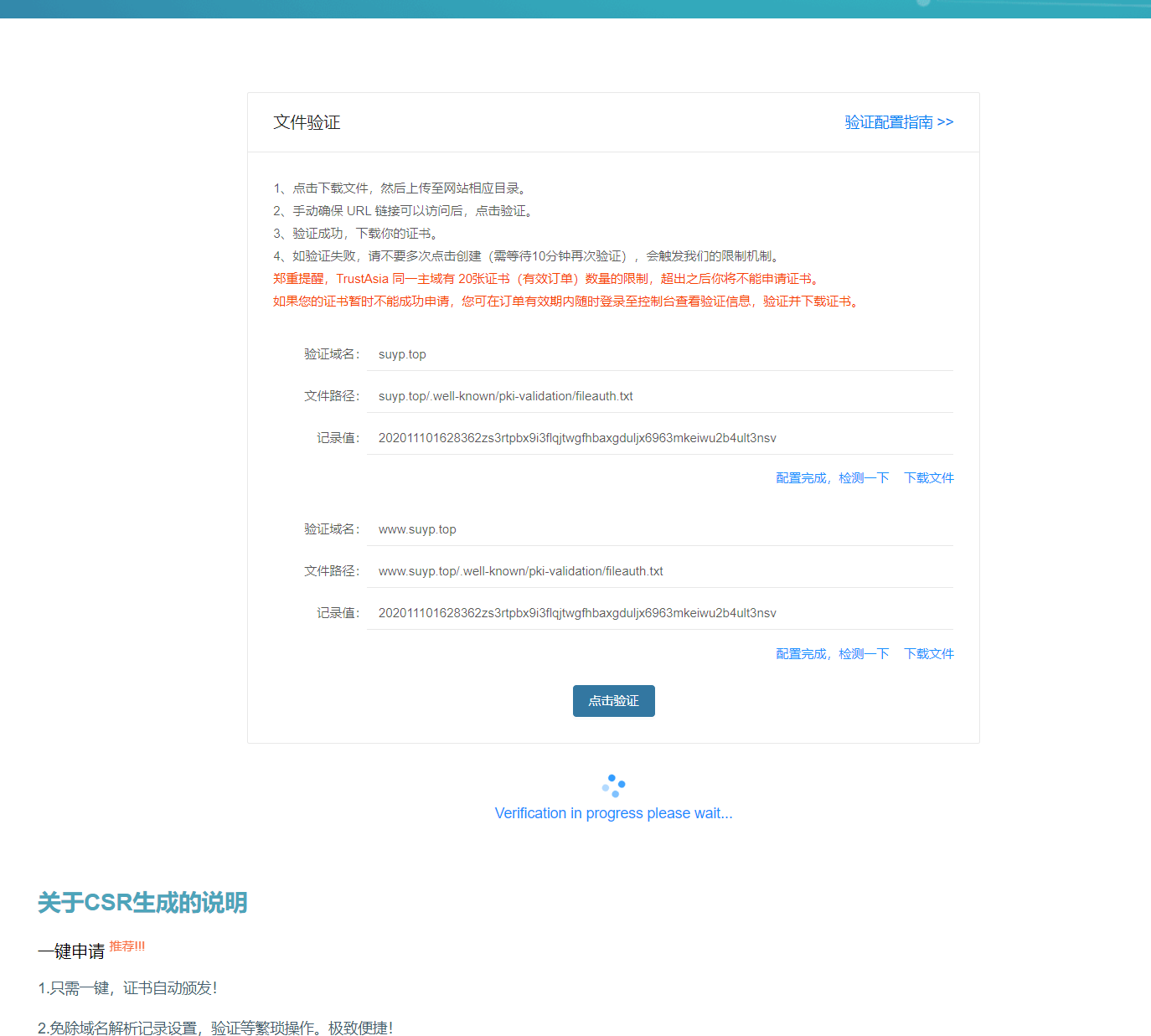Select the 验证域名 field showing suyp.top
This screenshot has height=1036, width=1151.
pos(658,354)
